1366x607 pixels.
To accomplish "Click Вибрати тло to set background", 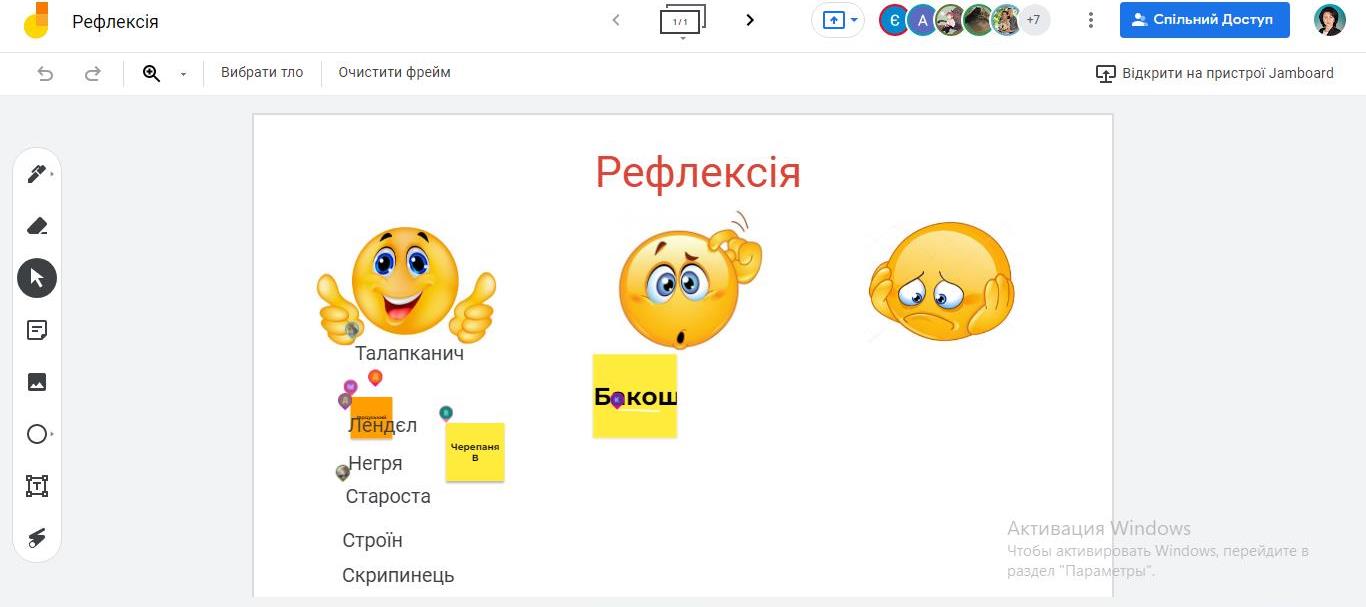I will [x=262, y=72].
